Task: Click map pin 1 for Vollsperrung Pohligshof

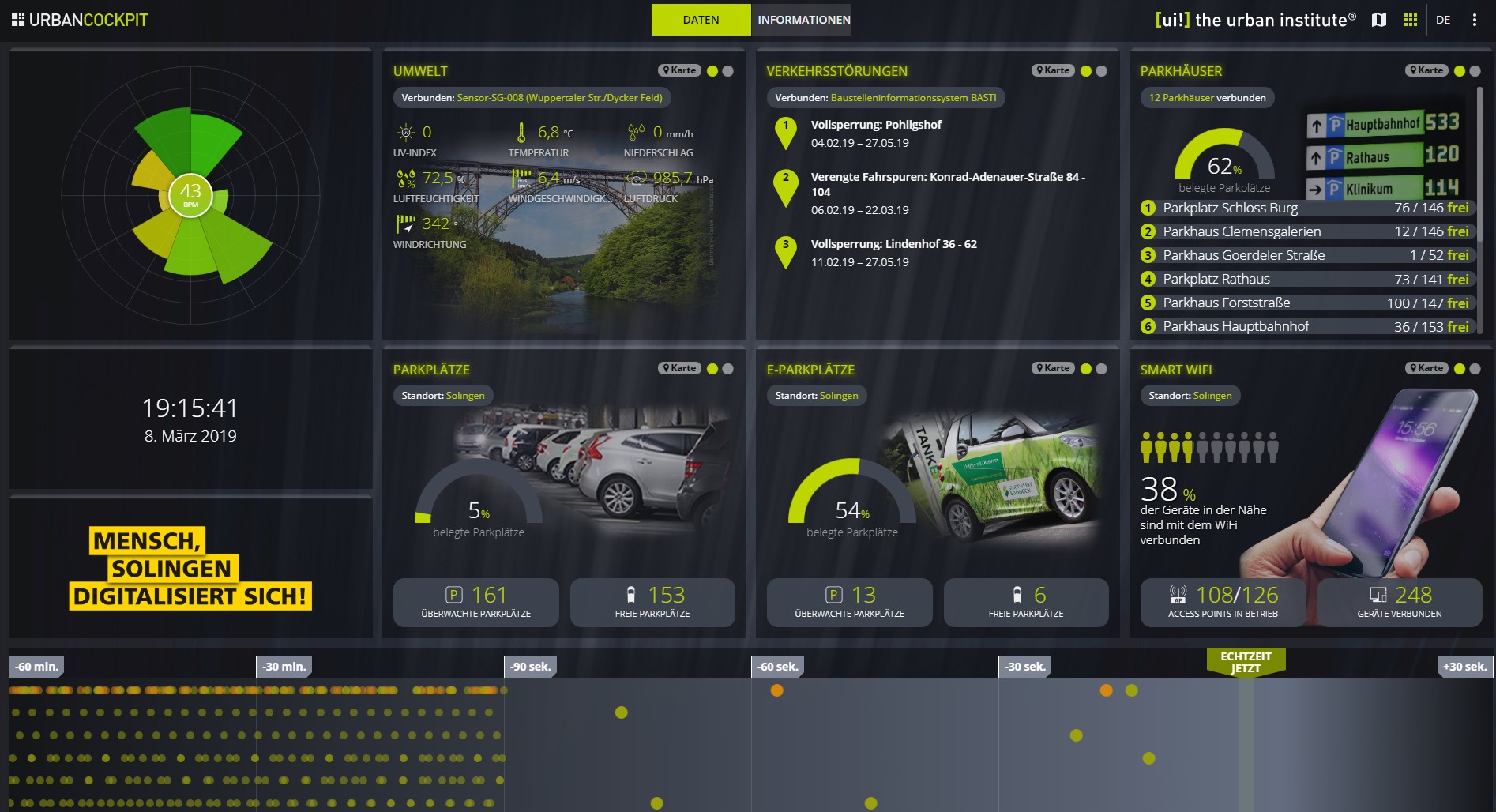Action: pos(785,132)
